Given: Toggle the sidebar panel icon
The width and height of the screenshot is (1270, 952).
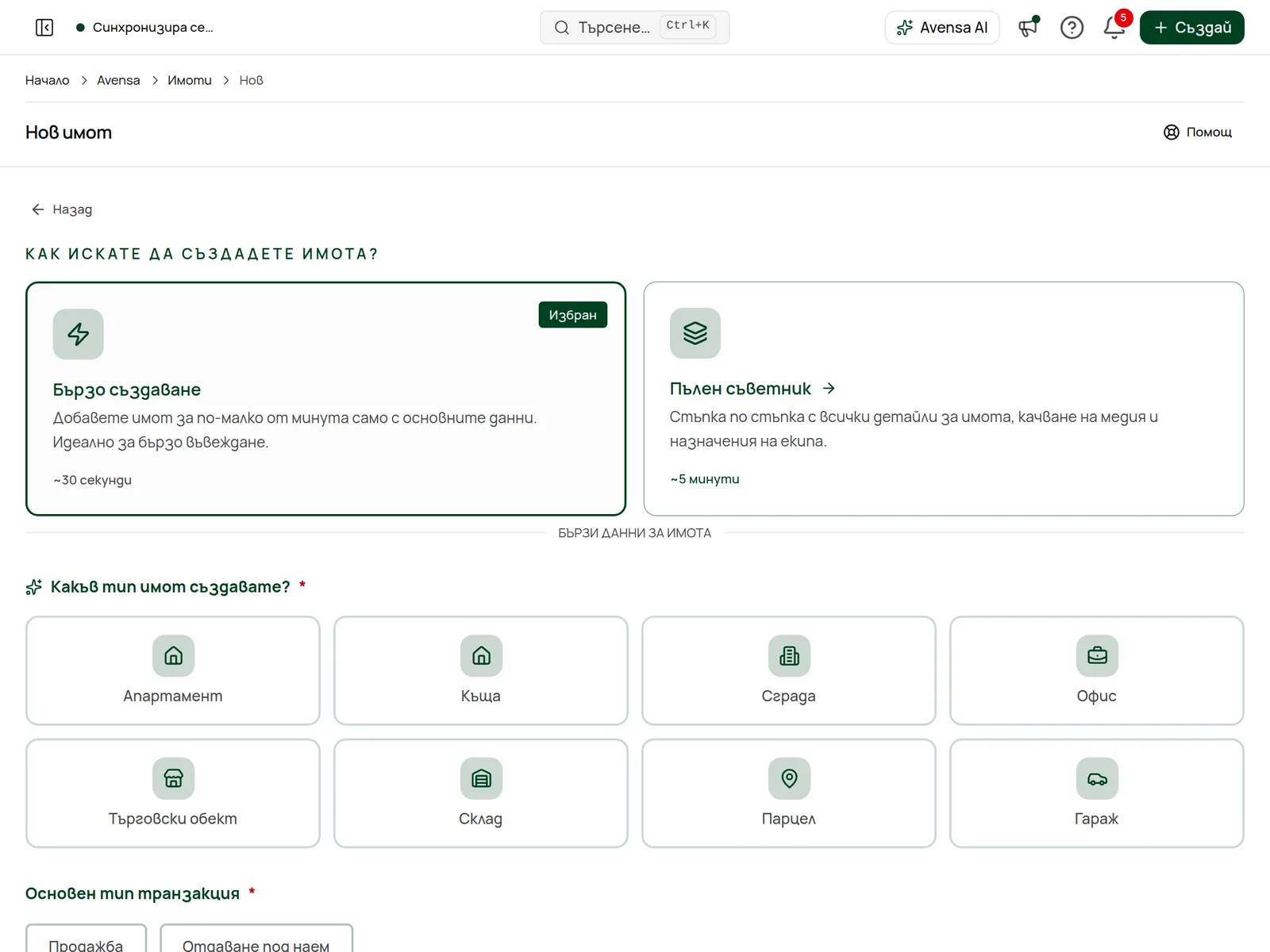Looking at the screenshot, I should tap(44, 28).
